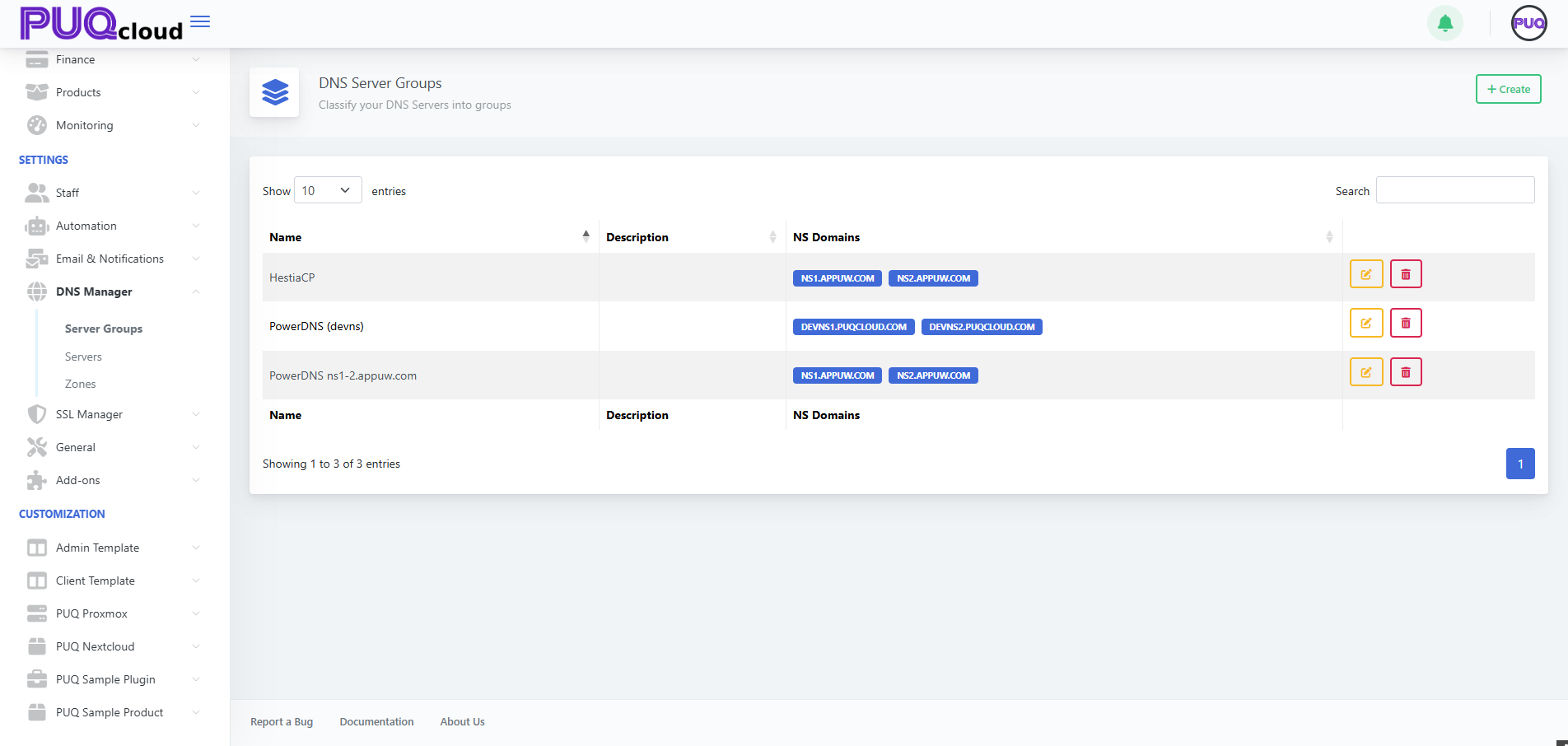
Task: Click the Automation robot icon
Action: tap(37, 226)
